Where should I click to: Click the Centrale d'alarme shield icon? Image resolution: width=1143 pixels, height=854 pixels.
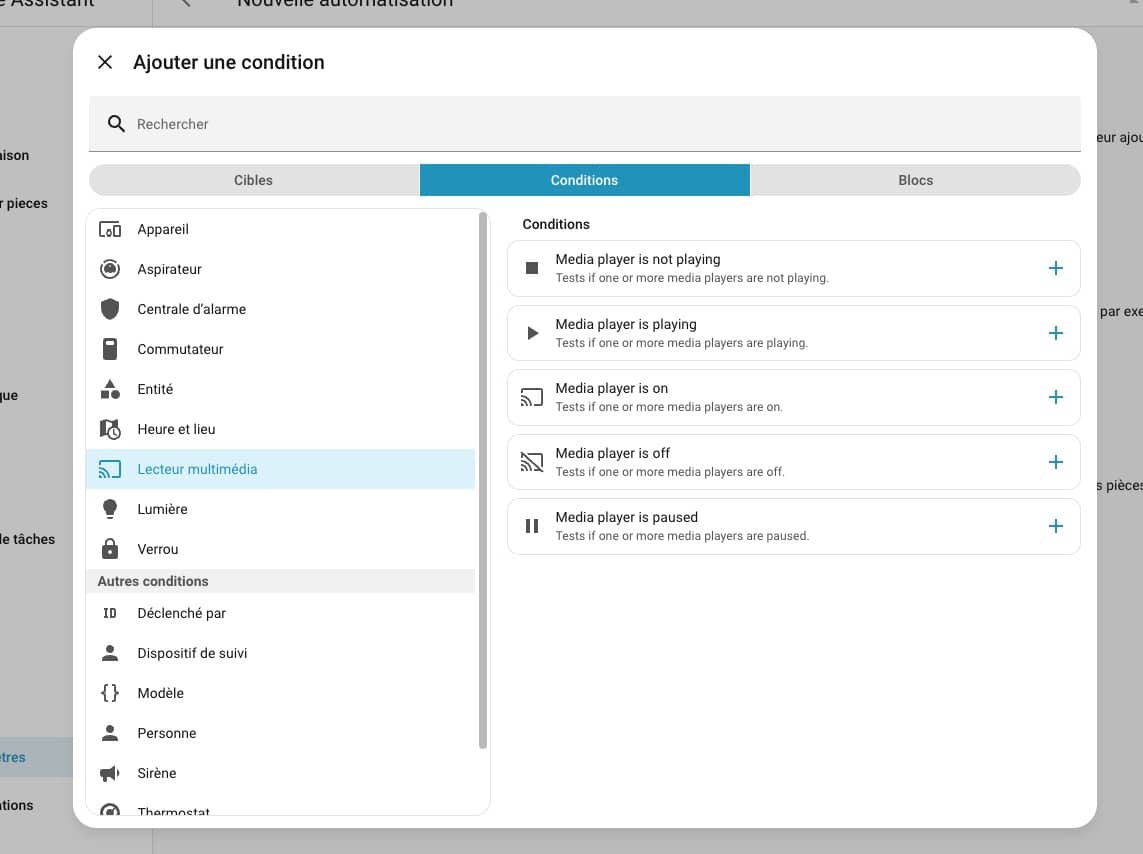110,309
